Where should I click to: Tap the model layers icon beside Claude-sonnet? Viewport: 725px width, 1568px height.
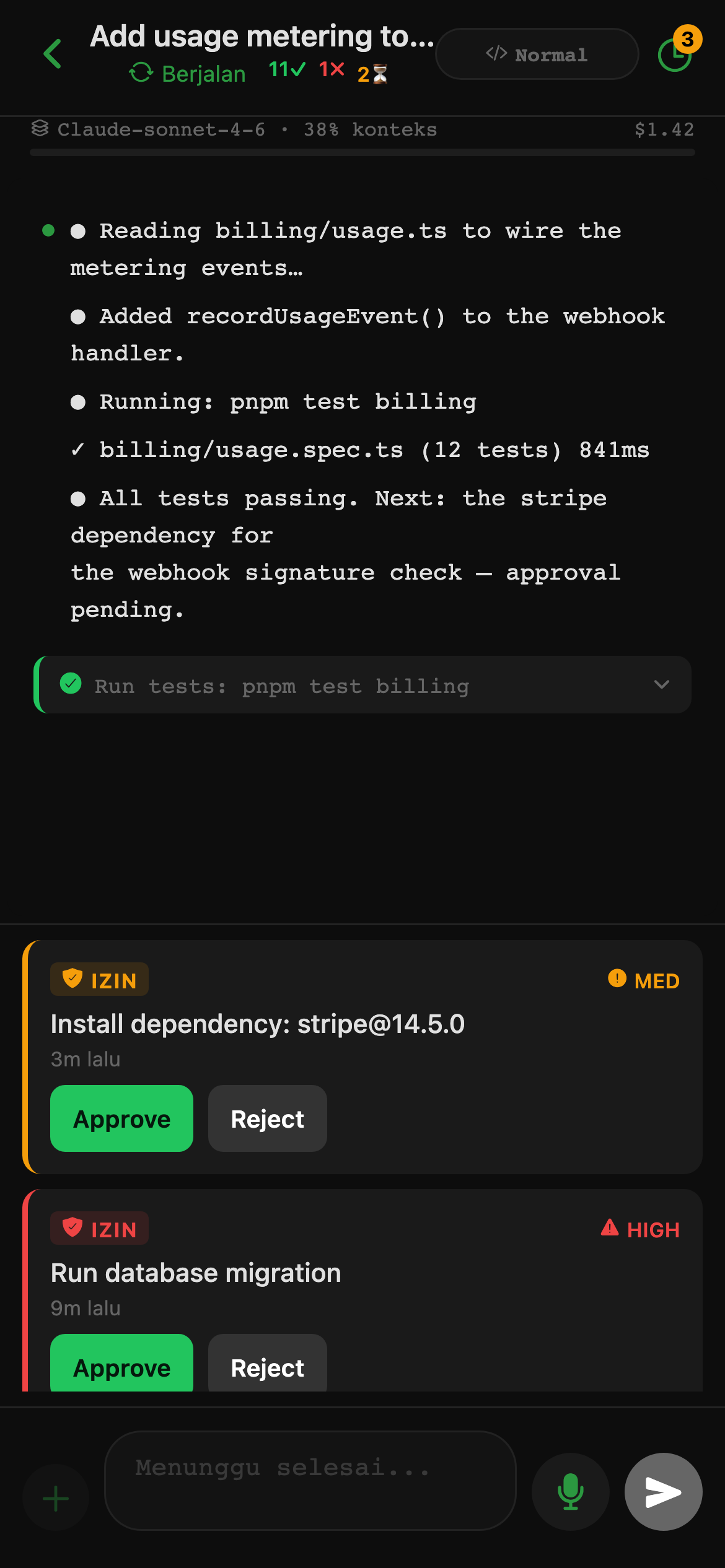click(40, 128)
